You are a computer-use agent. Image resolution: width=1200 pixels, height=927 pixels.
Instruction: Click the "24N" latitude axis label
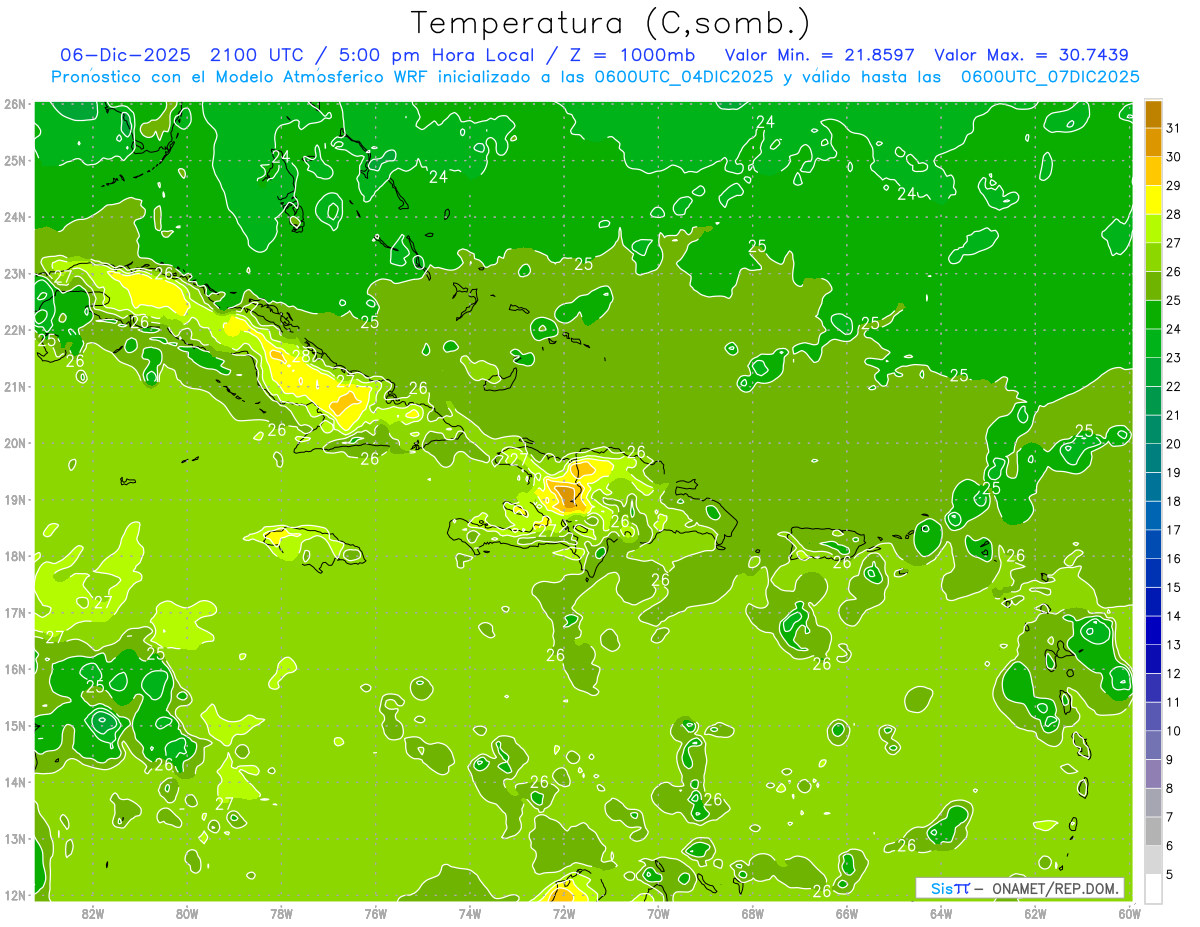click(x=14, y=217)
